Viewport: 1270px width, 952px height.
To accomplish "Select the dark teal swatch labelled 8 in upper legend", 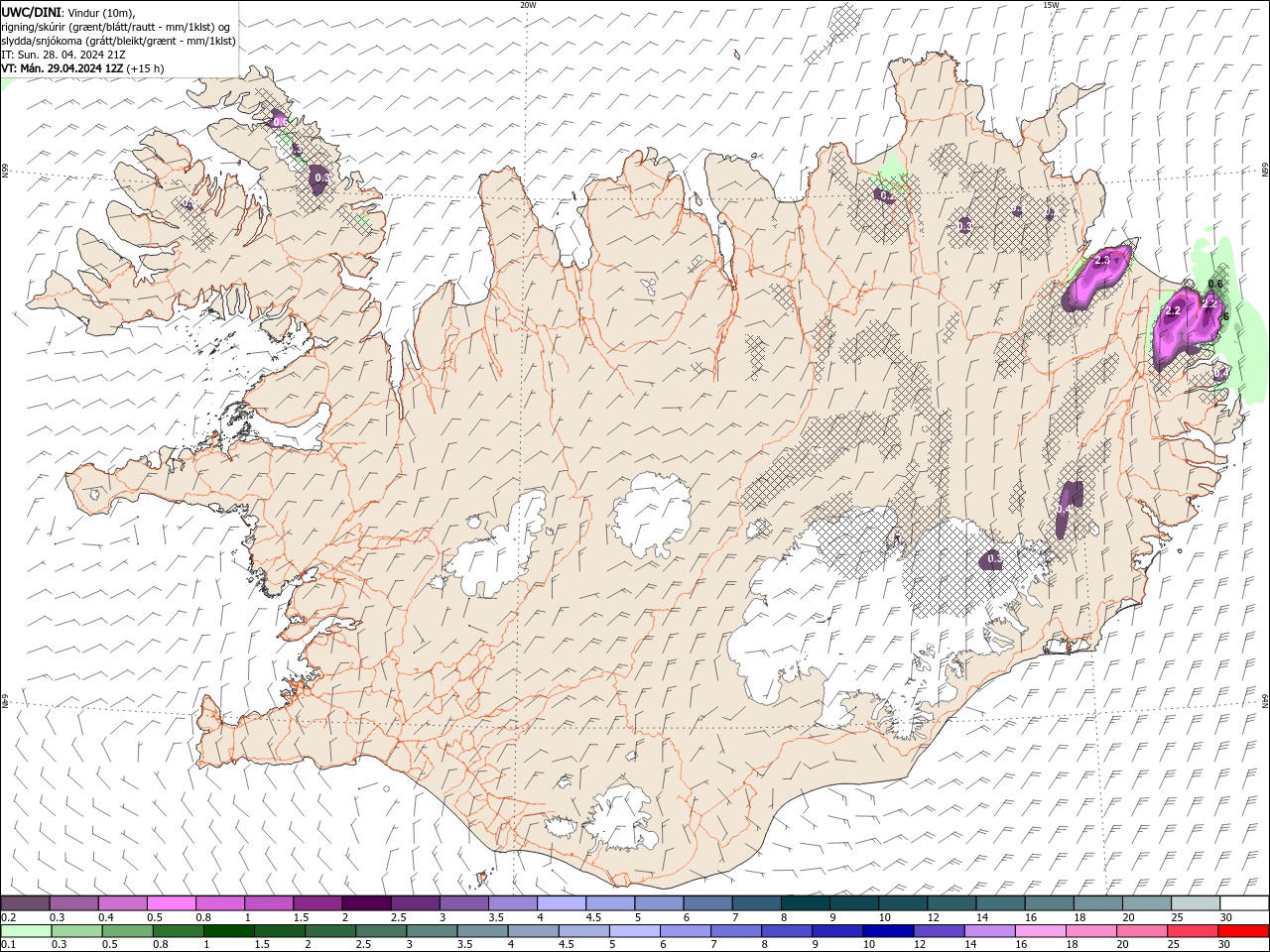I will (x=806, y=902).
